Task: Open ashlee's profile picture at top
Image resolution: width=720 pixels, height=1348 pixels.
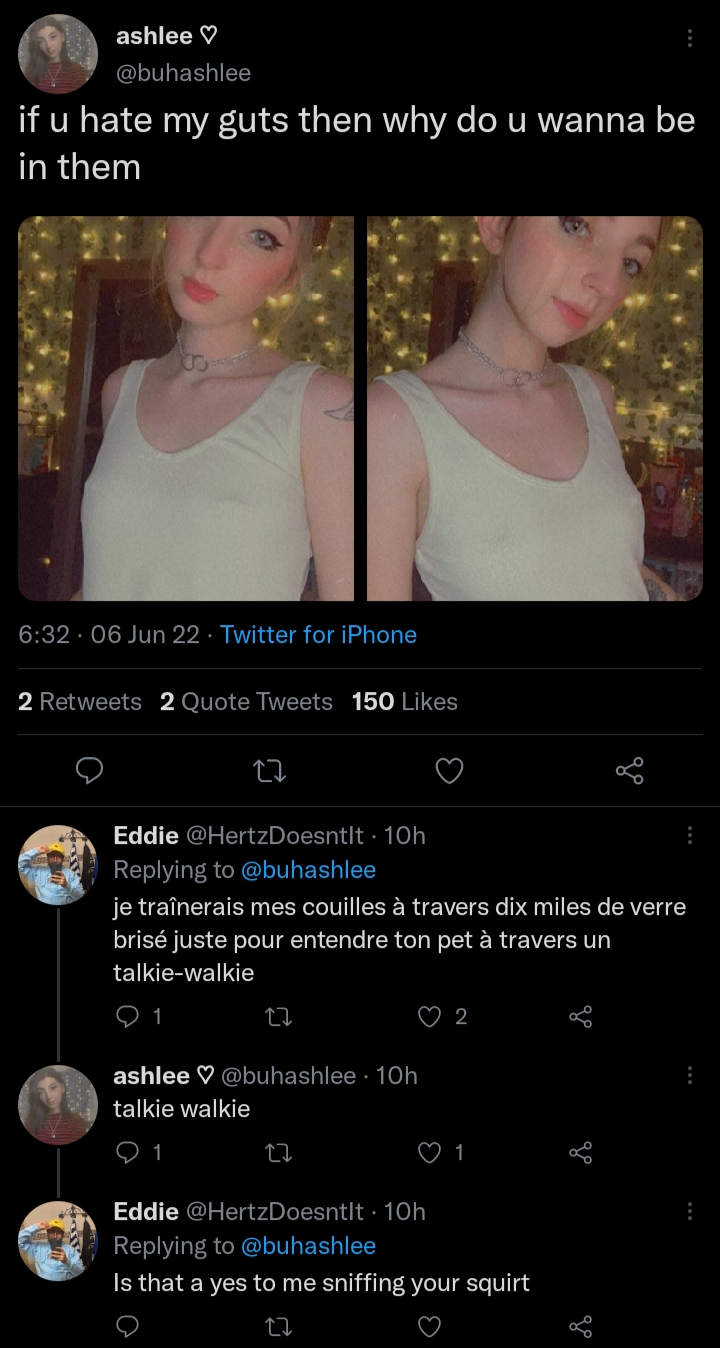Action: pos(58,54)
